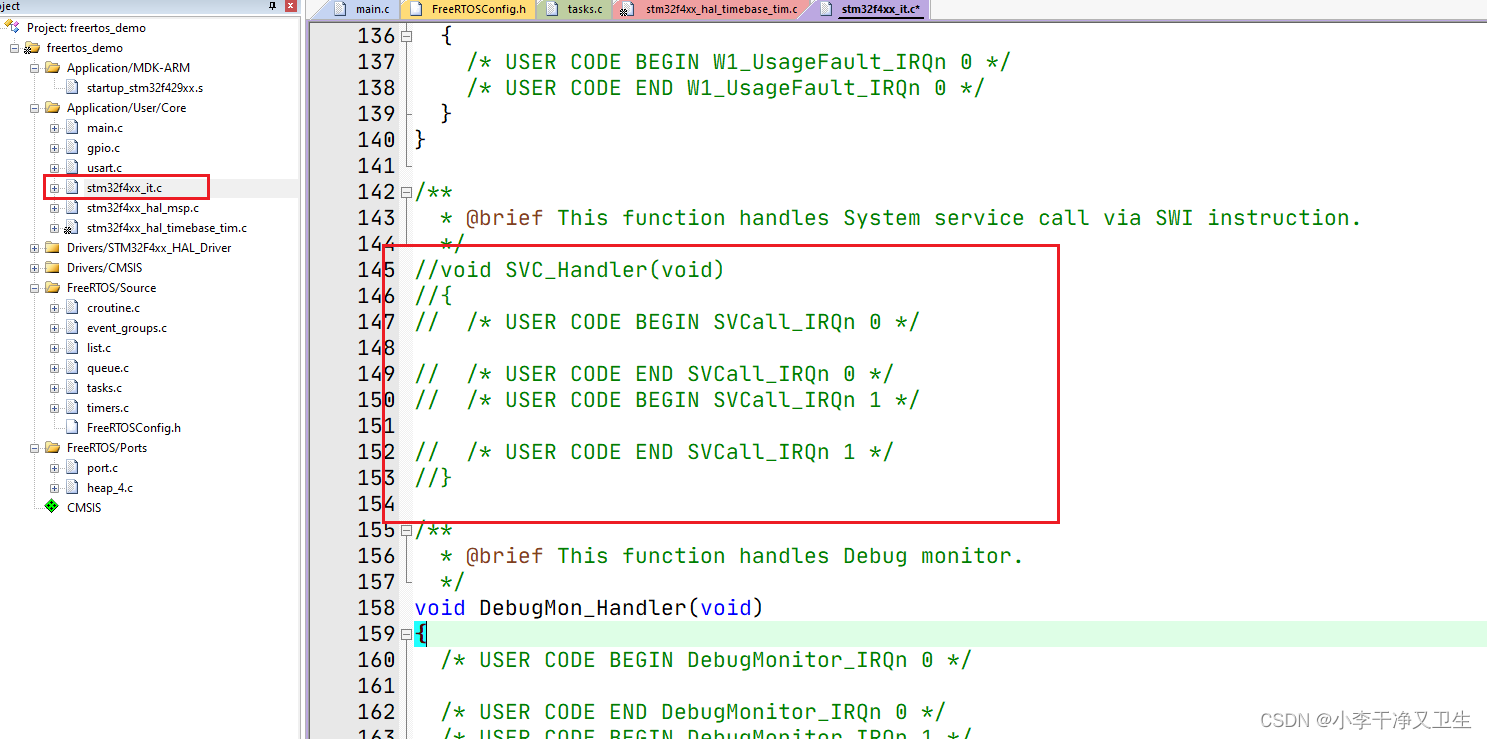Select stm32f4xx_hal_msp.c in project tree
The width and height of the screenshot is (1487, 739).
[x=142, y=207]
